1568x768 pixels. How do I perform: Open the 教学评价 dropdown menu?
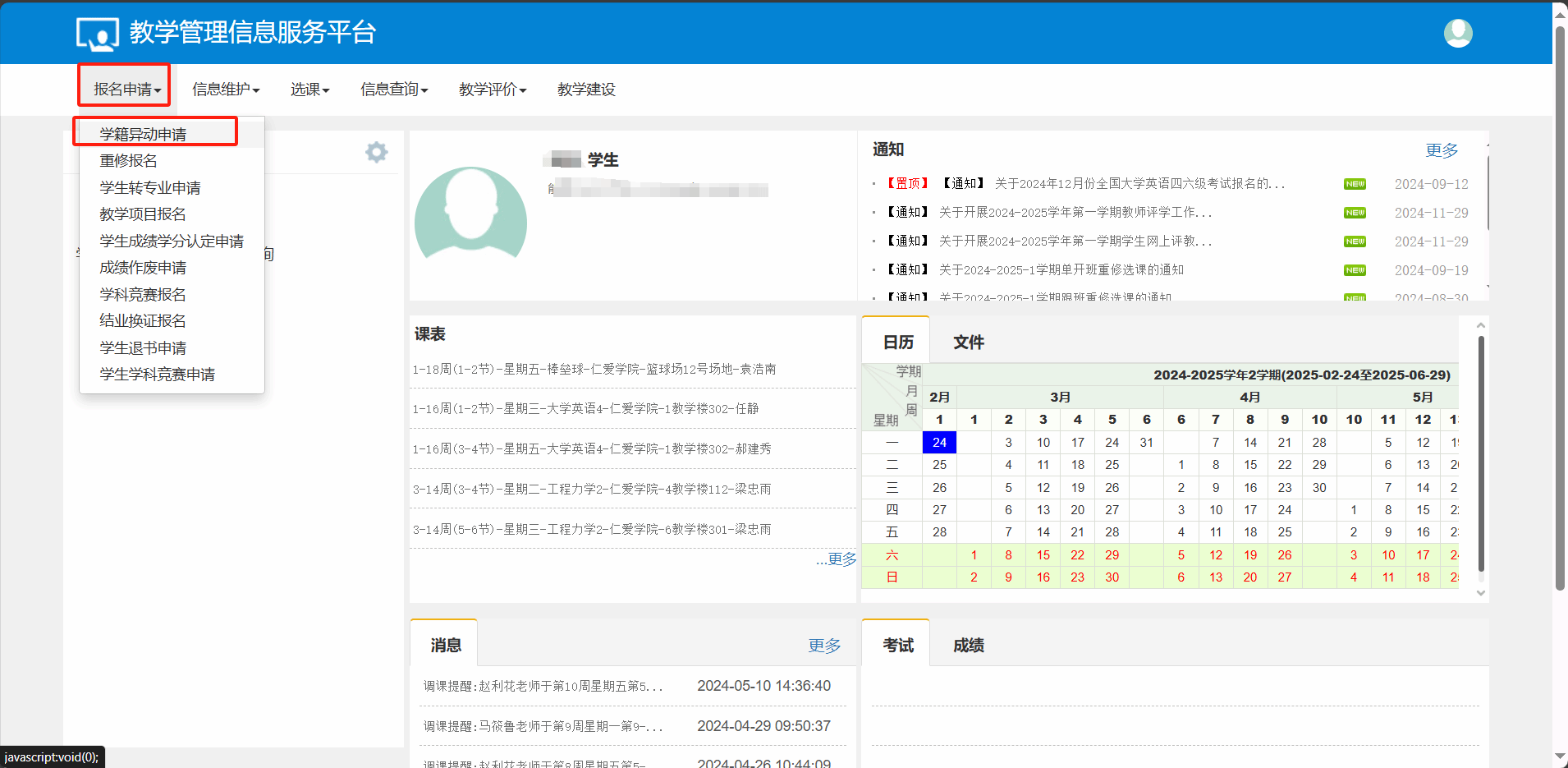click(x=493, y=89)
